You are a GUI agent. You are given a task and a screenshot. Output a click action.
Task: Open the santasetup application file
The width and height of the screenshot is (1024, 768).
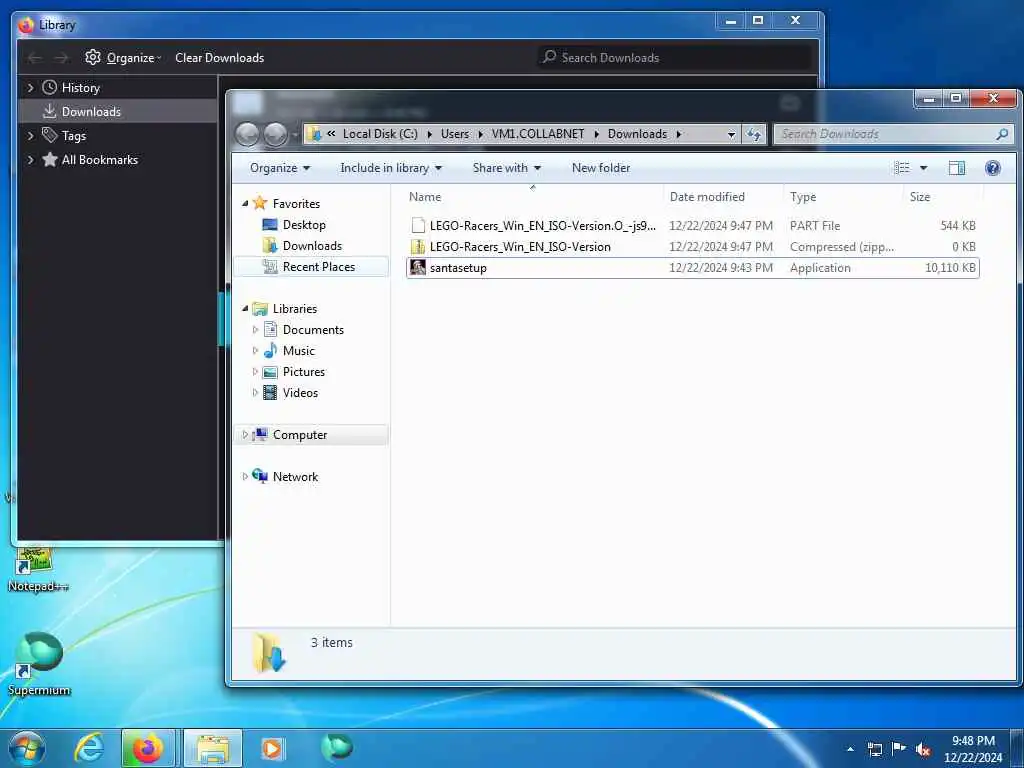click(458, 268)
